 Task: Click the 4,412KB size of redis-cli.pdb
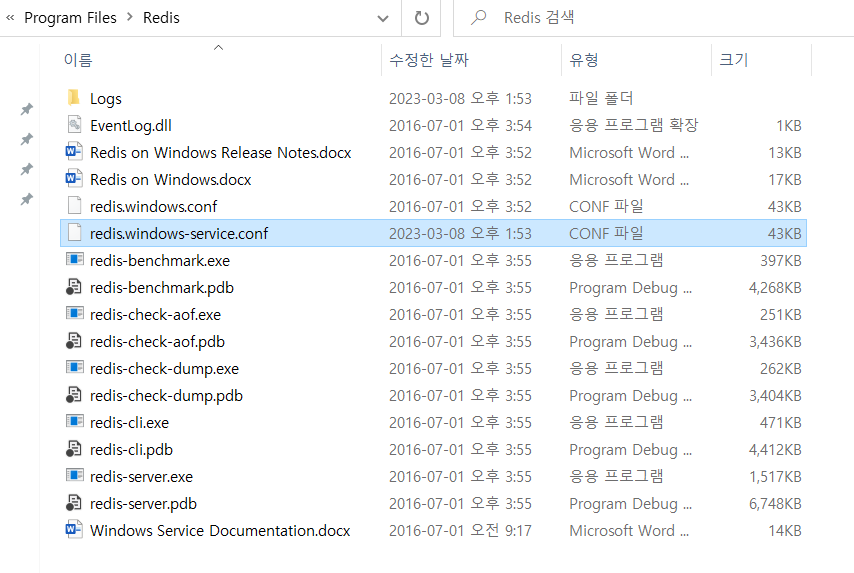[775, 449]
